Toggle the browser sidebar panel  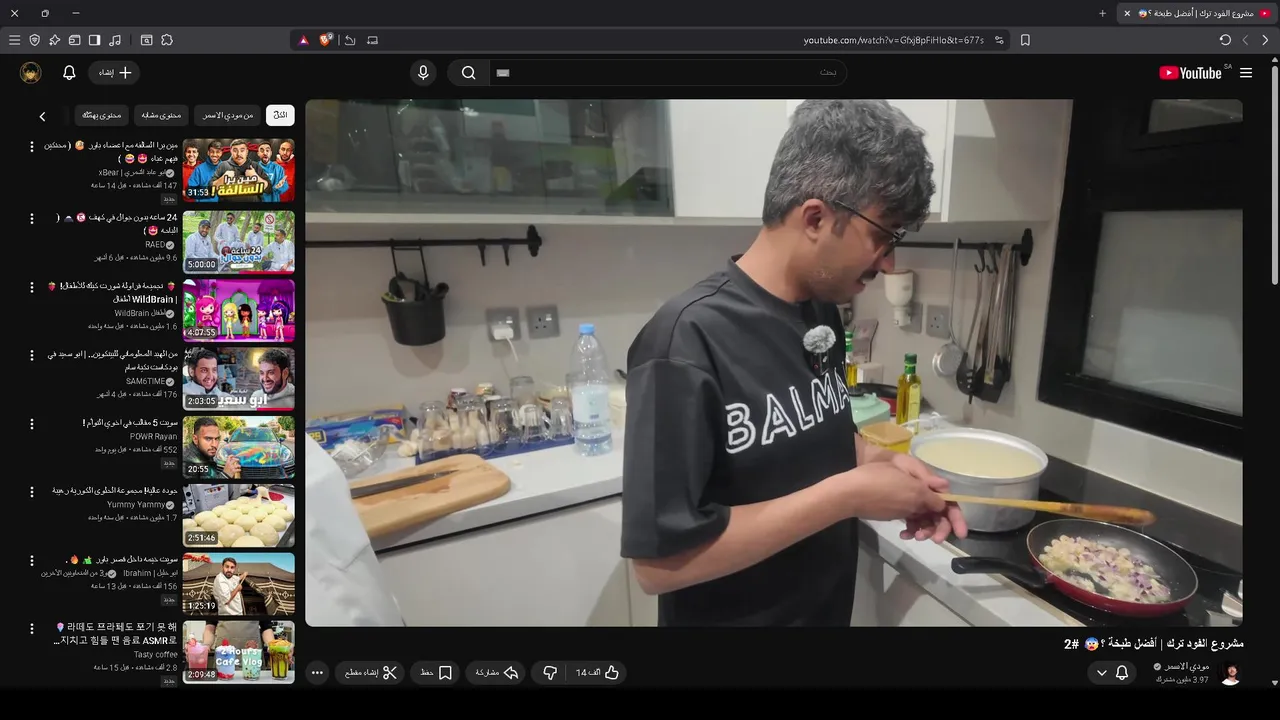(x=94, y=40)
